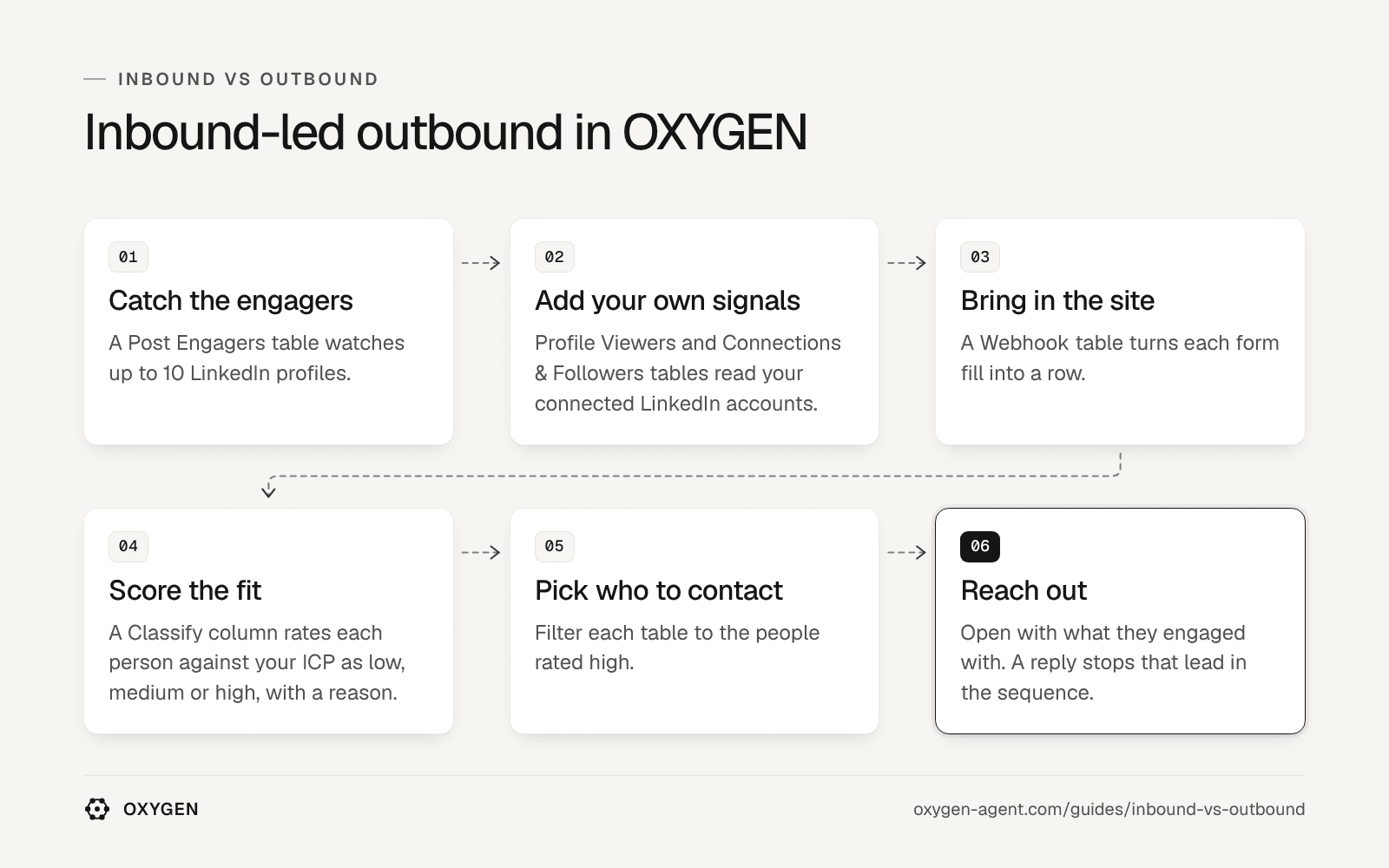This screenshot has width=1389, height=868.
Task: Click the 'Add your own signals' card title
Action: [x=668, y=300]
